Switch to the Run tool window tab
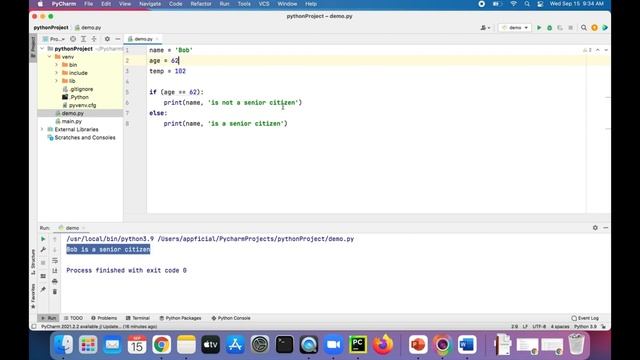 (x=48, y=318)
